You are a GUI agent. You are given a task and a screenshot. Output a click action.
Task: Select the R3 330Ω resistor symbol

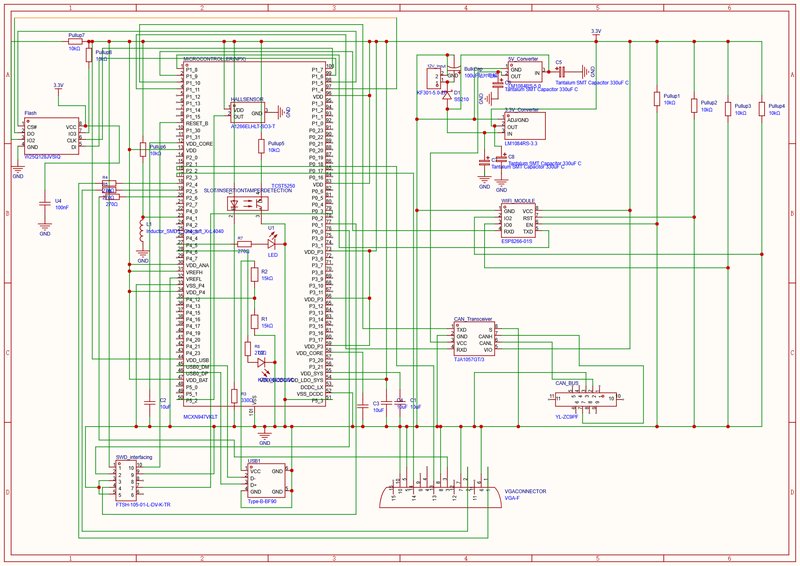234,396
